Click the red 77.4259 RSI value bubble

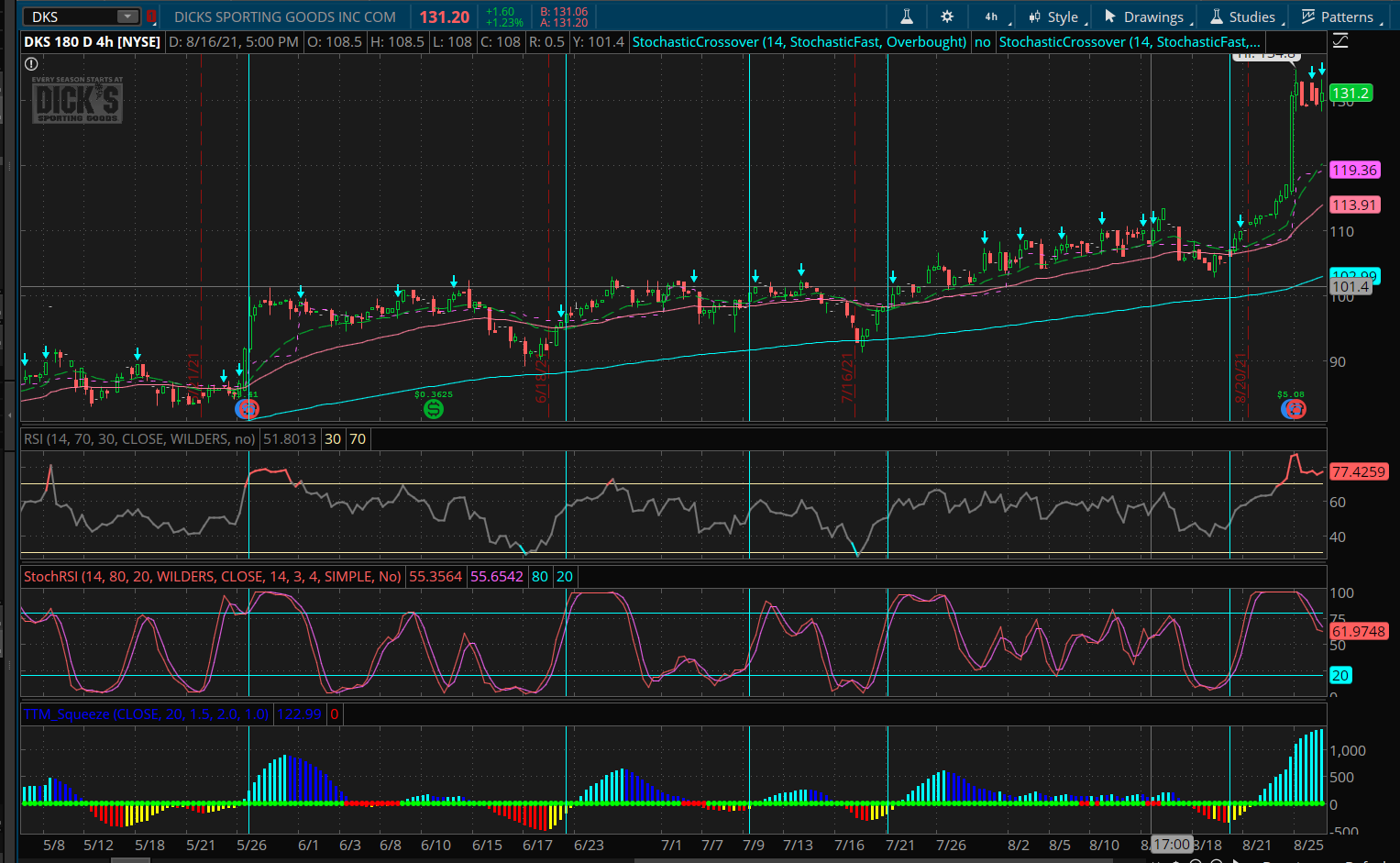pyautogui.click(x=1358, y=471)
